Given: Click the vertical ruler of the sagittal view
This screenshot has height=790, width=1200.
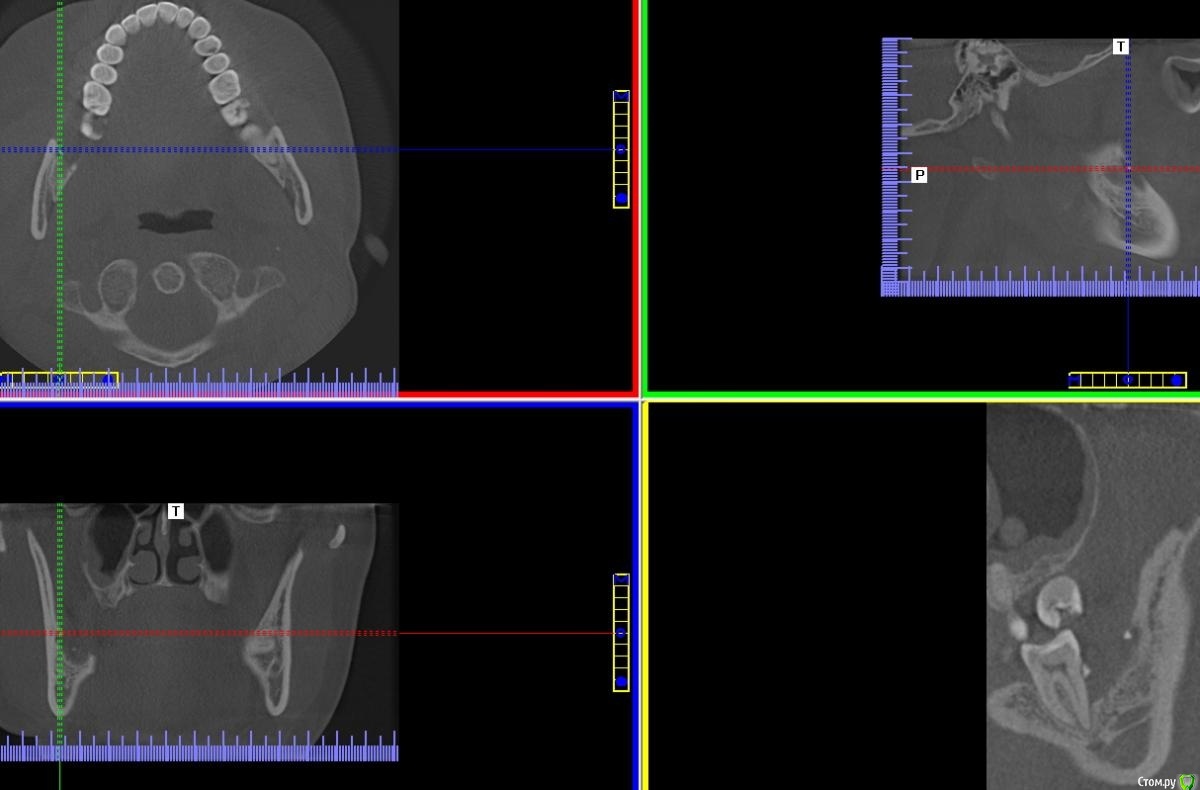Looking at the screenshot, I should pos(895,160).
